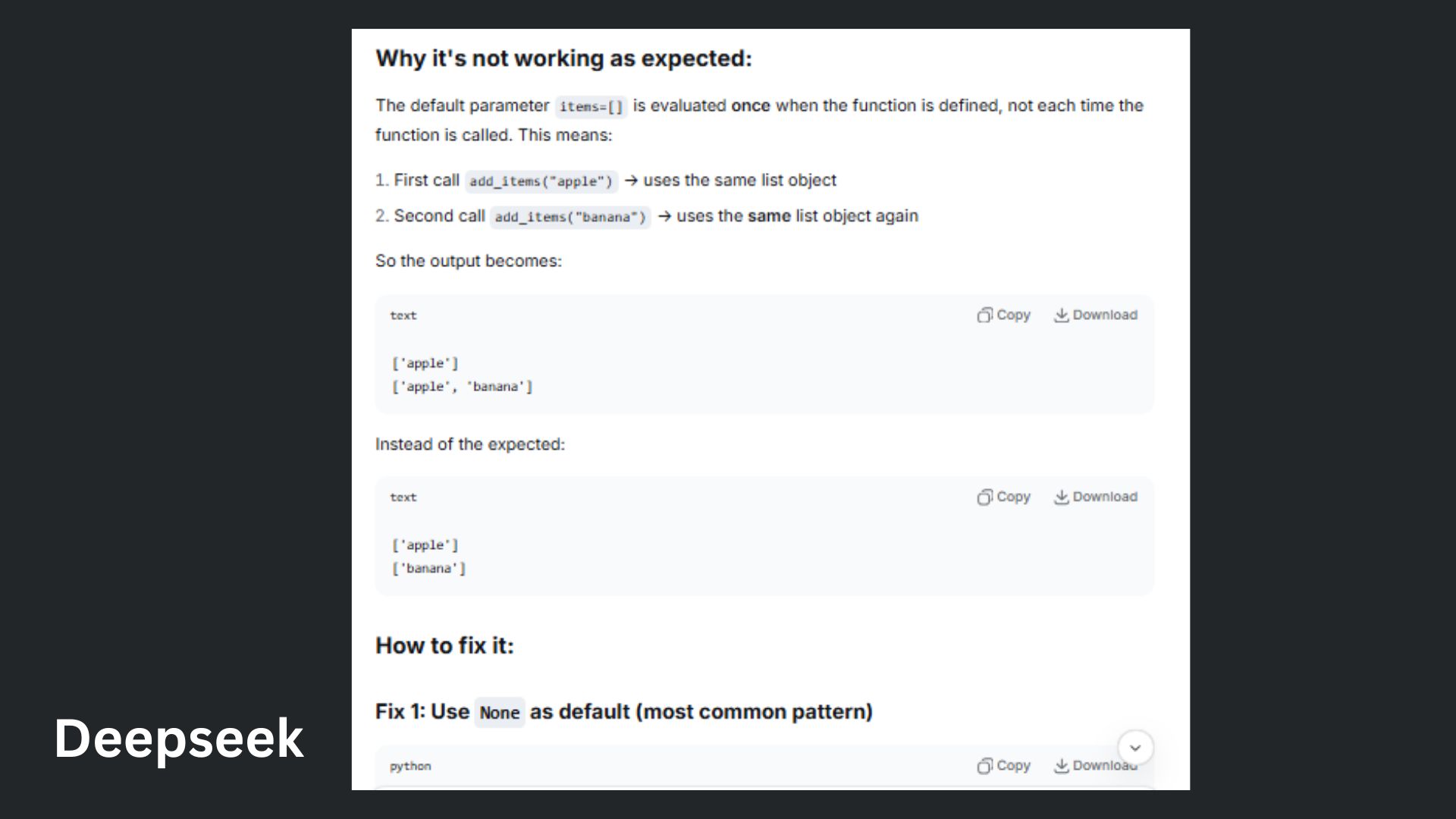The width and height of the screenshot is (1456, 819).
Task: Click the bold word "once" in the explanation
Action: click(750, 105)
